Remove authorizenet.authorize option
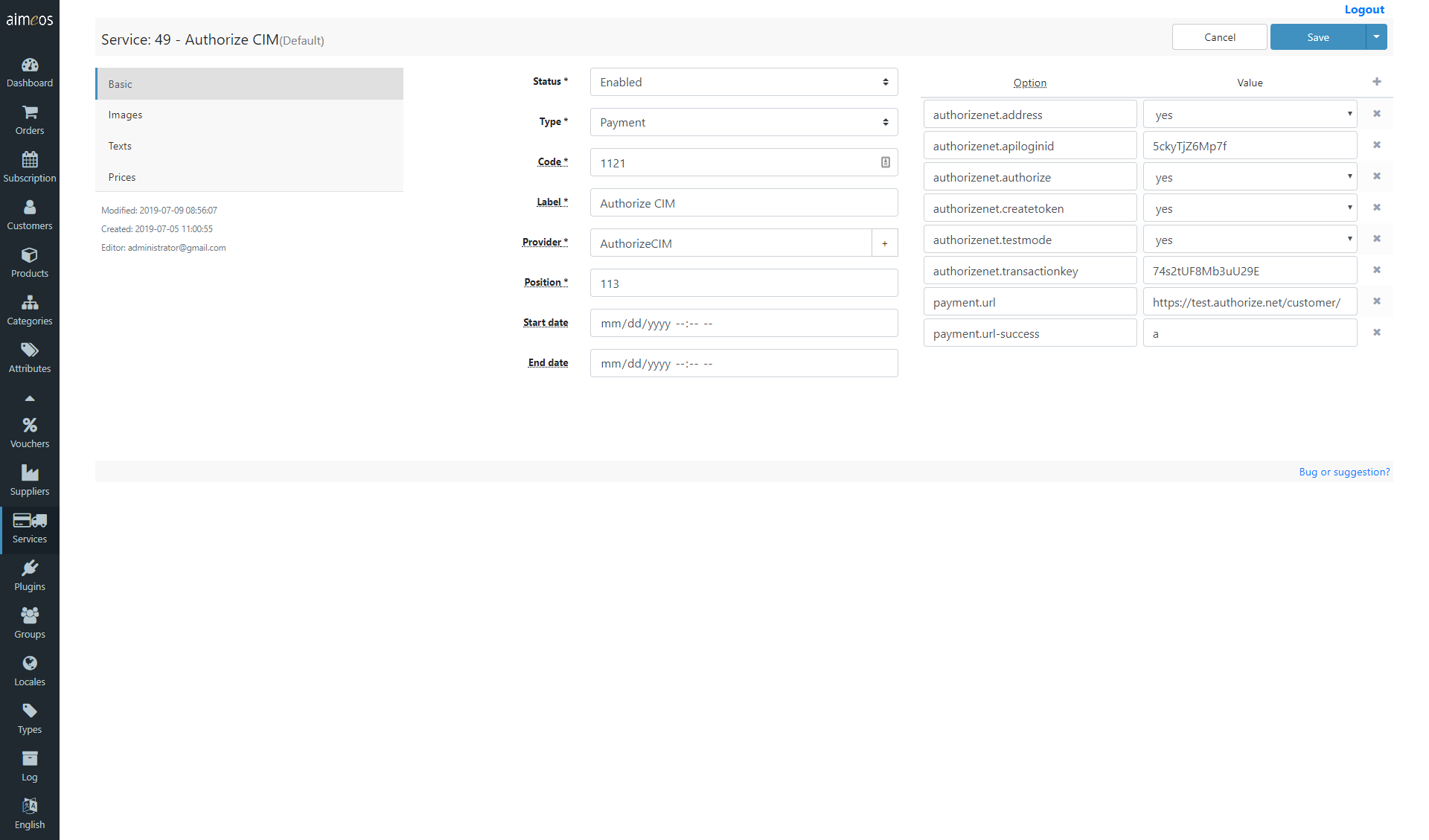The height and width of the screenshot is (840, 1429). tap(1377, 176)
